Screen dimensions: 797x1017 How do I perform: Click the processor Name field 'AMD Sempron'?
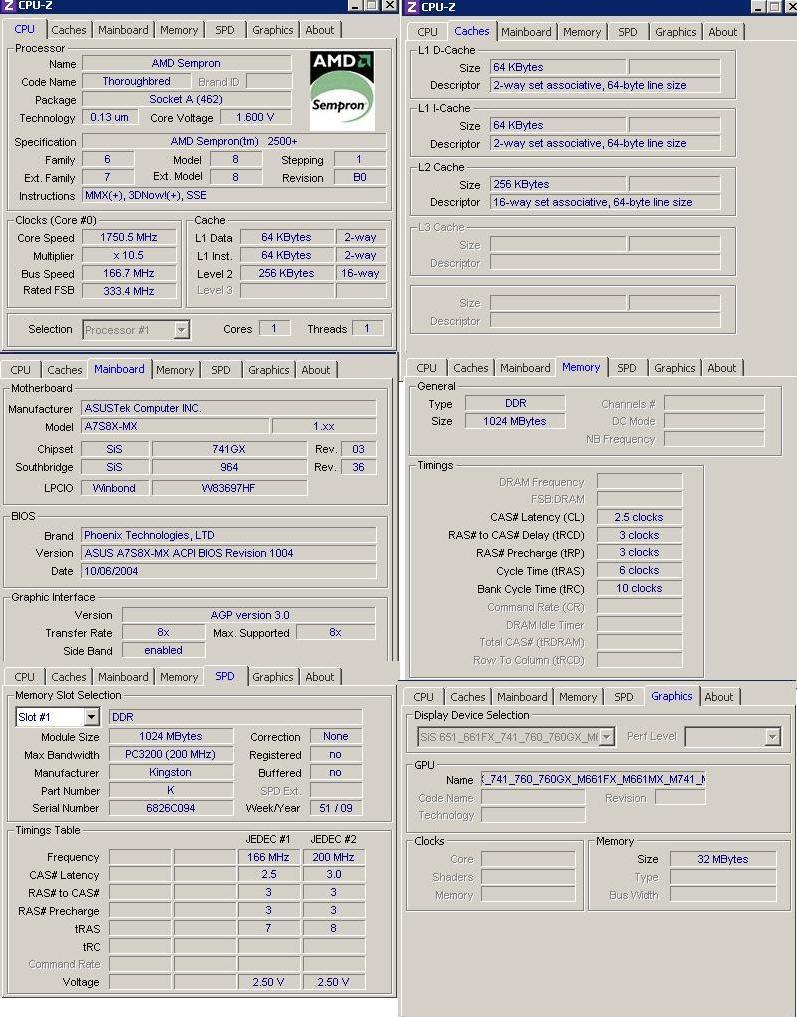click(186, 64)
